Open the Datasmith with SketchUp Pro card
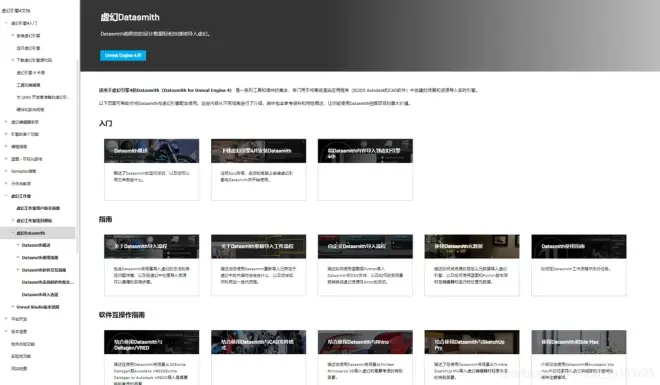The height and width of the screenshot is (385, 660). 472,357
